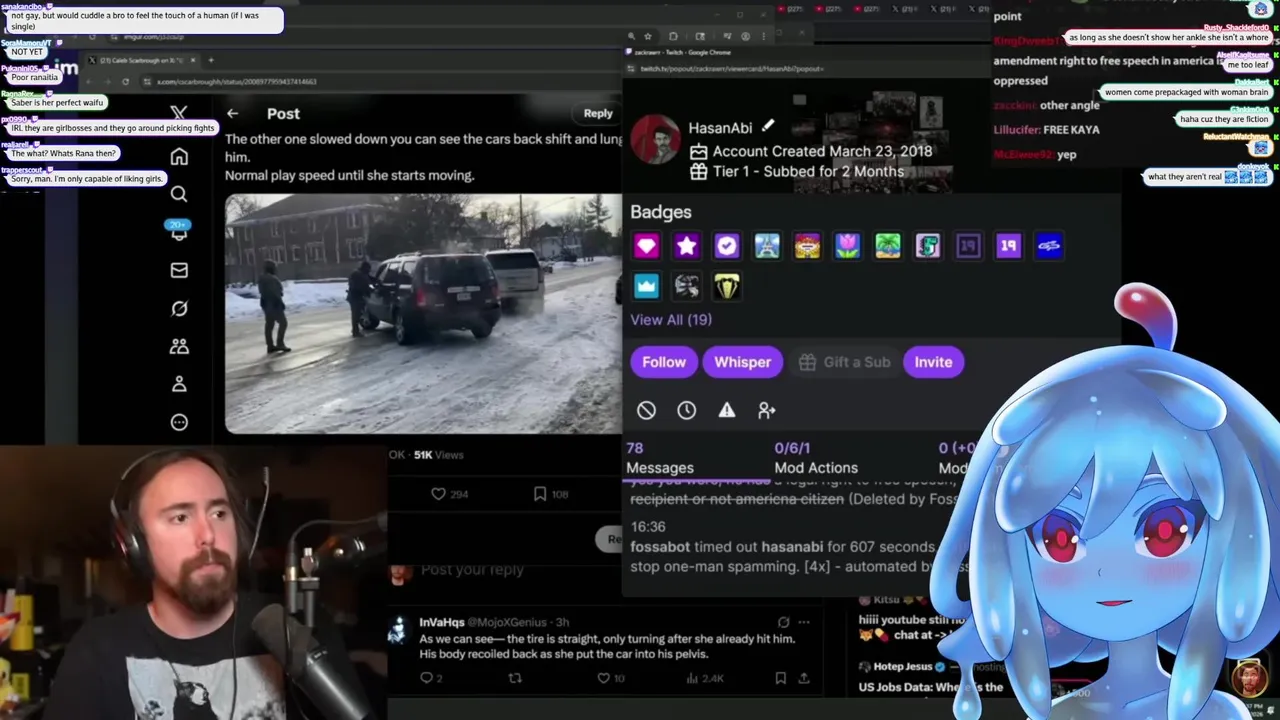
Task: Click View All (19) badges link
Action: [x=671, y=319]
